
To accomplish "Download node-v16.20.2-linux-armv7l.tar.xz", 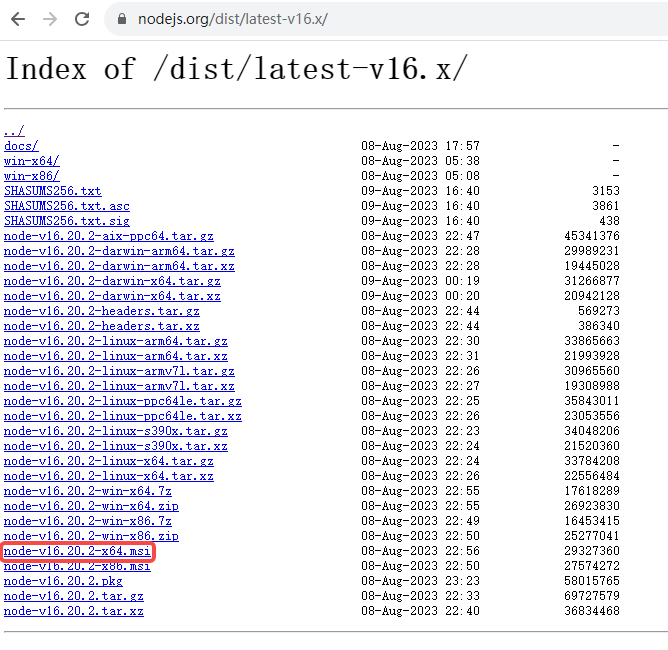I will pos(119,386).
